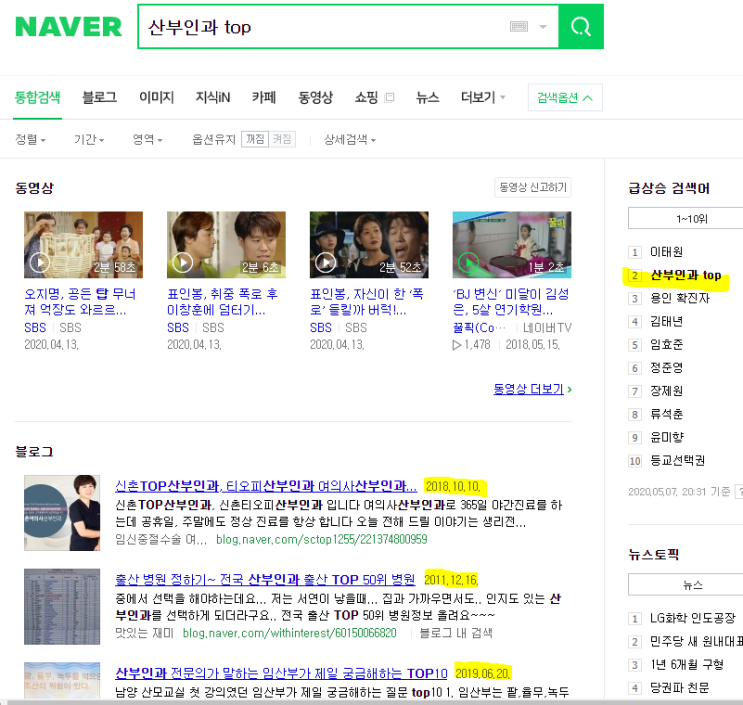Open the 쇼핑 tab
Screen dimensions: 743x705
point(366,98)
